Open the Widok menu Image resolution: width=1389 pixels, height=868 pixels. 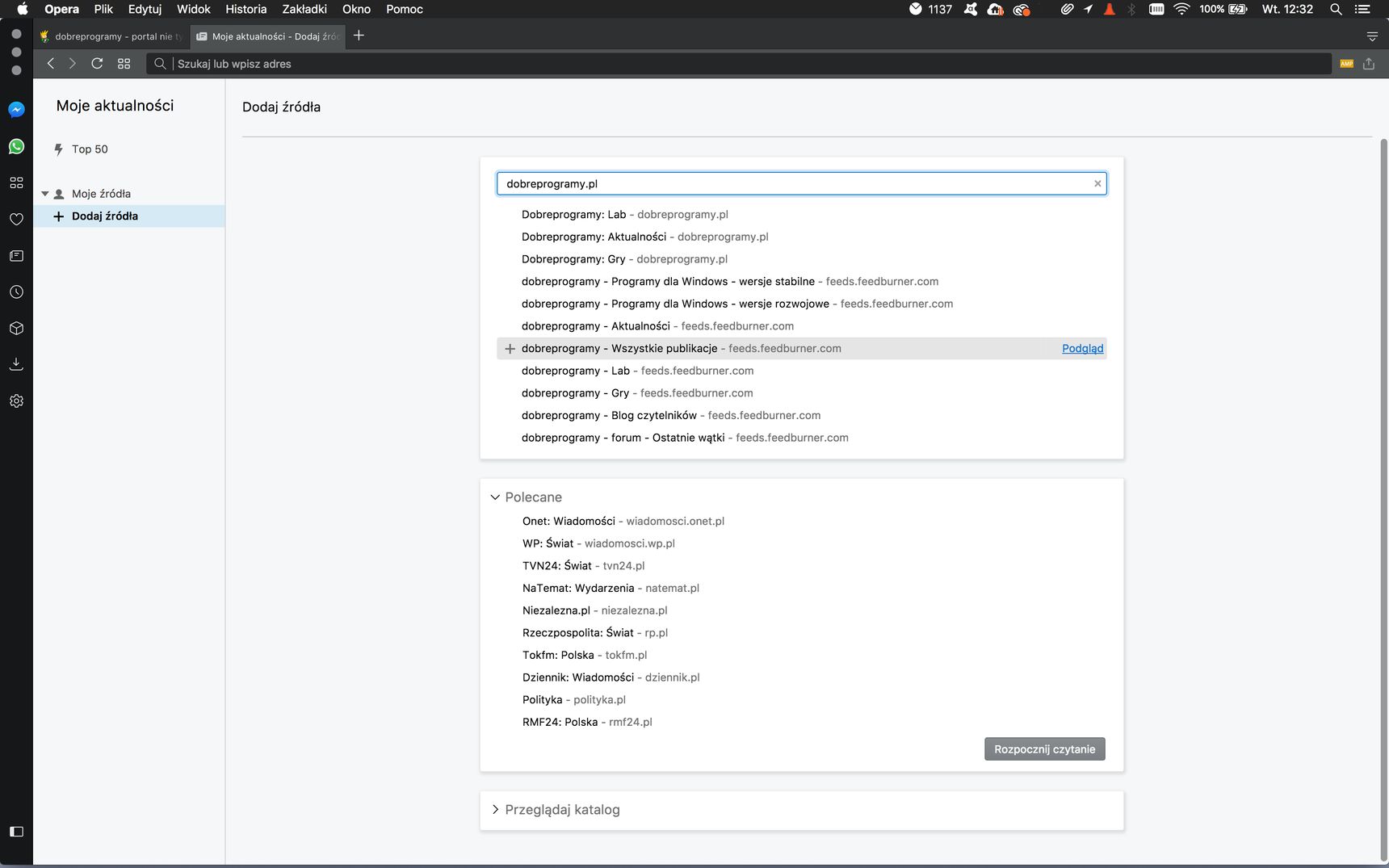tap(194, 9)
